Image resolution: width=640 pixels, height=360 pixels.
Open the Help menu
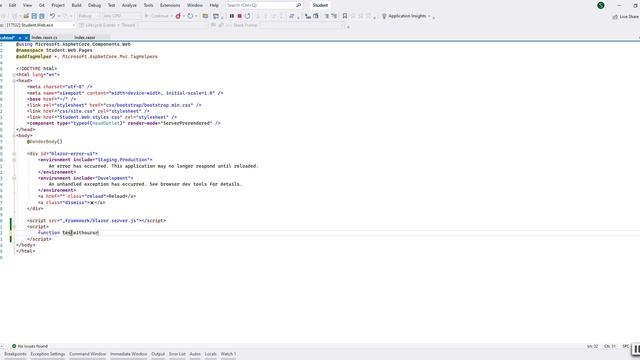[214, 5]
